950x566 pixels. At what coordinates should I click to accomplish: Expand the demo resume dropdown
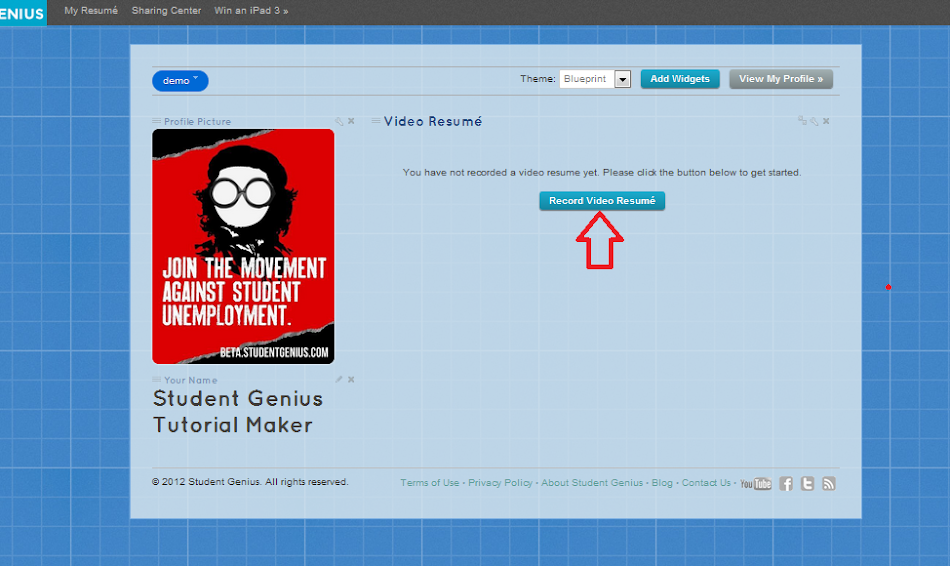[x=180, y=81]
